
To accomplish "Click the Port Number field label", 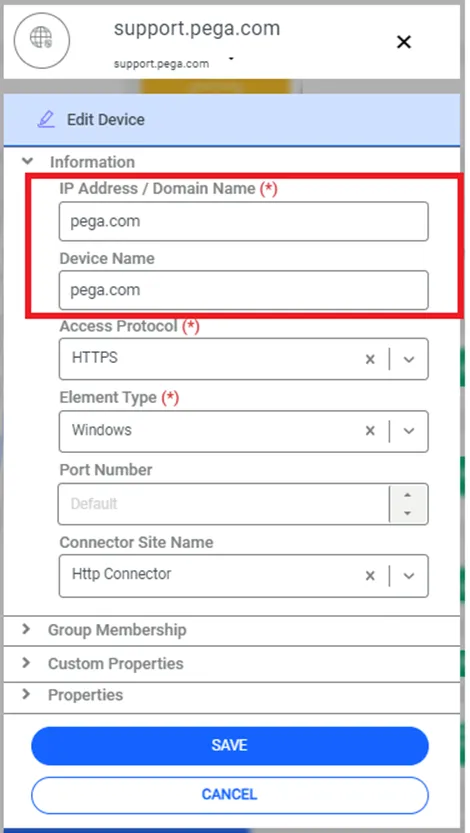I will point(106,470).
